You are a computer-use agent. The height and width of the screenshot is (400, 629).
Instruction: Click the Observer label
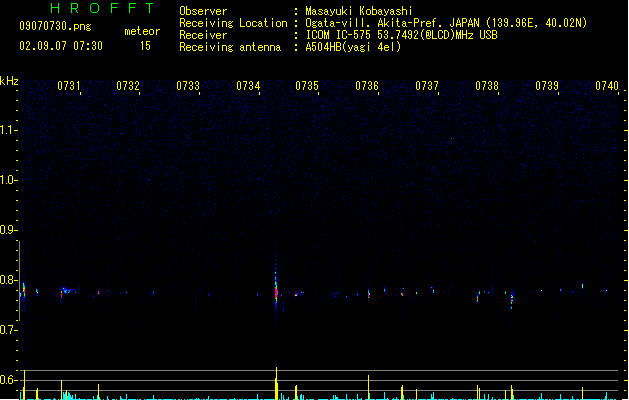(x=203, y=11)
